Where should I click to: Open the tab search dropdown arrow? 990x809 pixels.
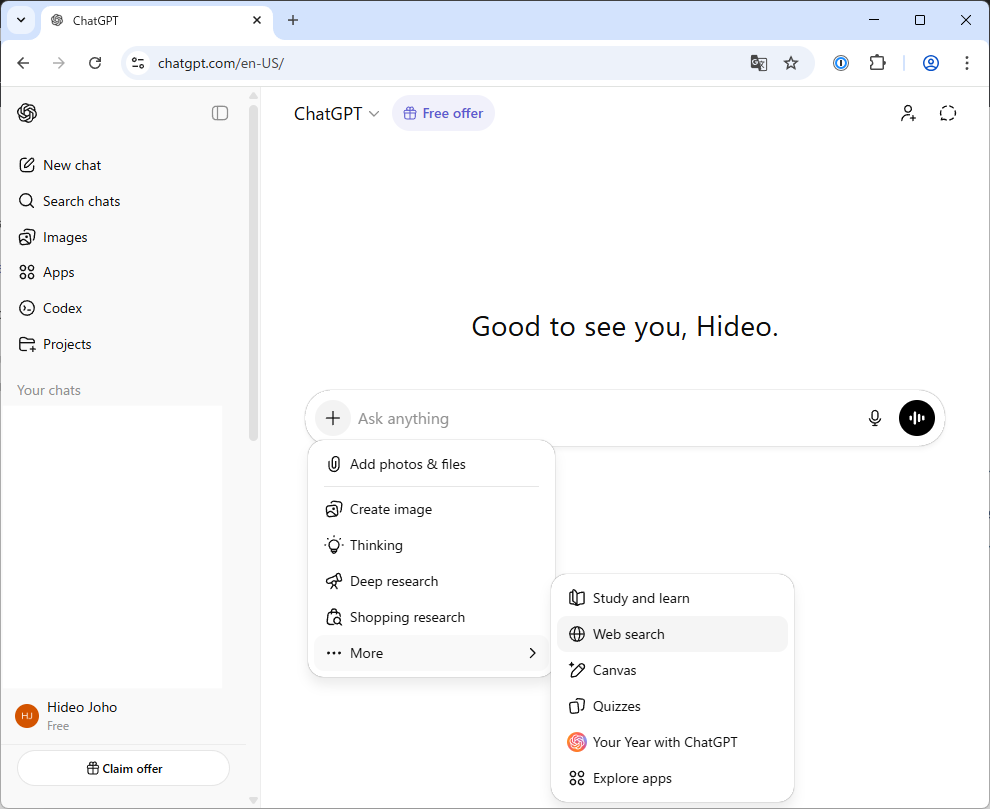pyautogui.click(x=21, y=20)
